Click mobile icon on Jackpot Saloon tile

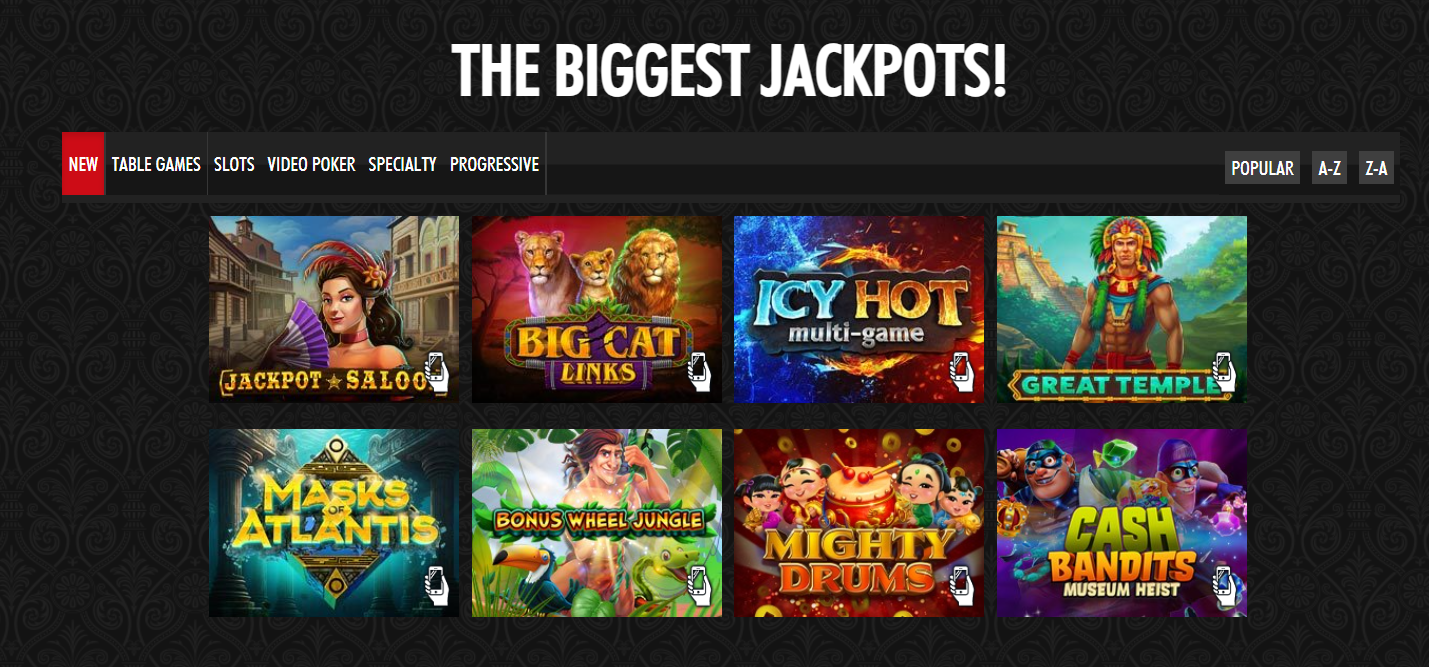436,372
